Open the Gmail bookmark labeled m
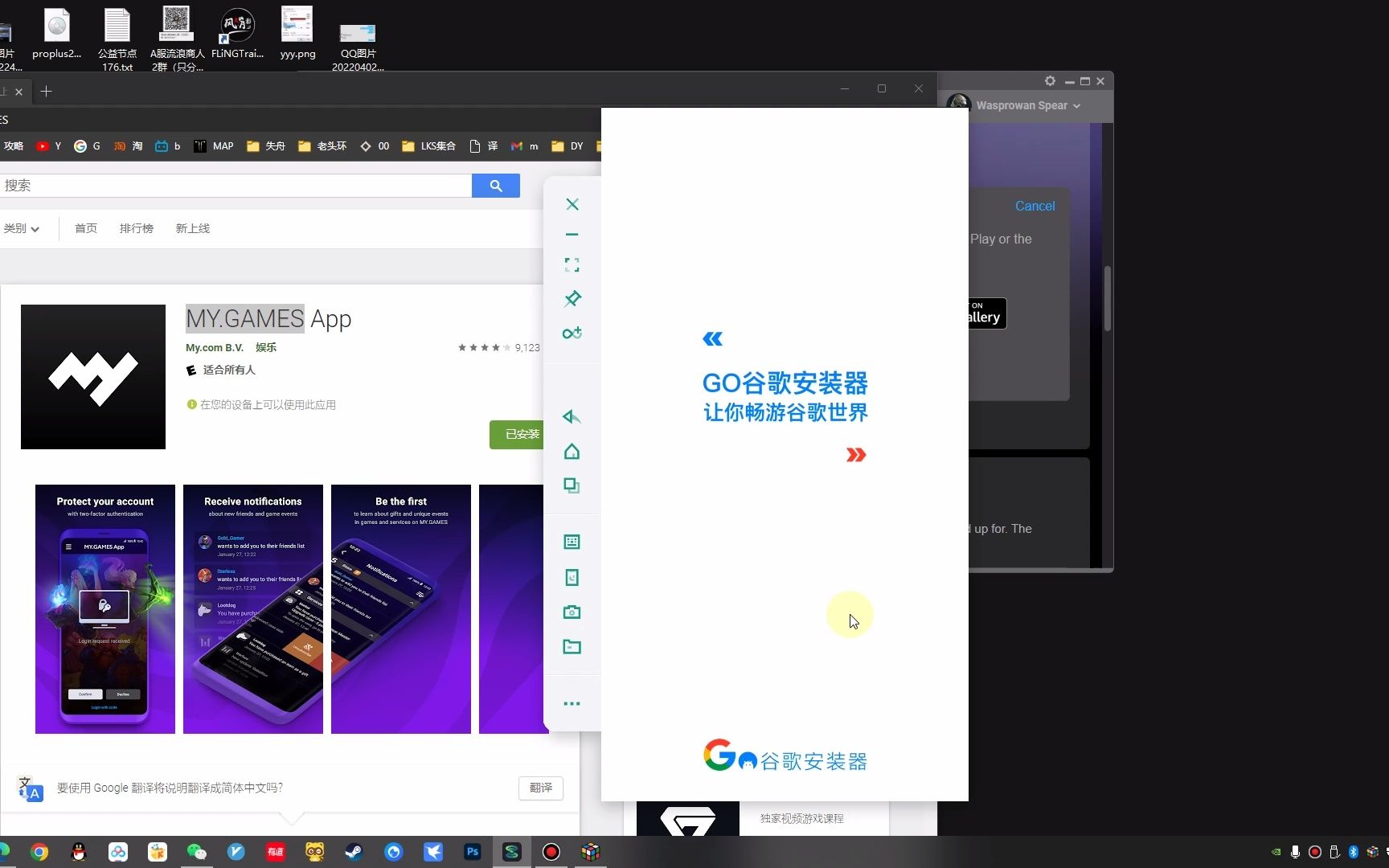Screen dimensions: 1389x868 coord(525,146)
